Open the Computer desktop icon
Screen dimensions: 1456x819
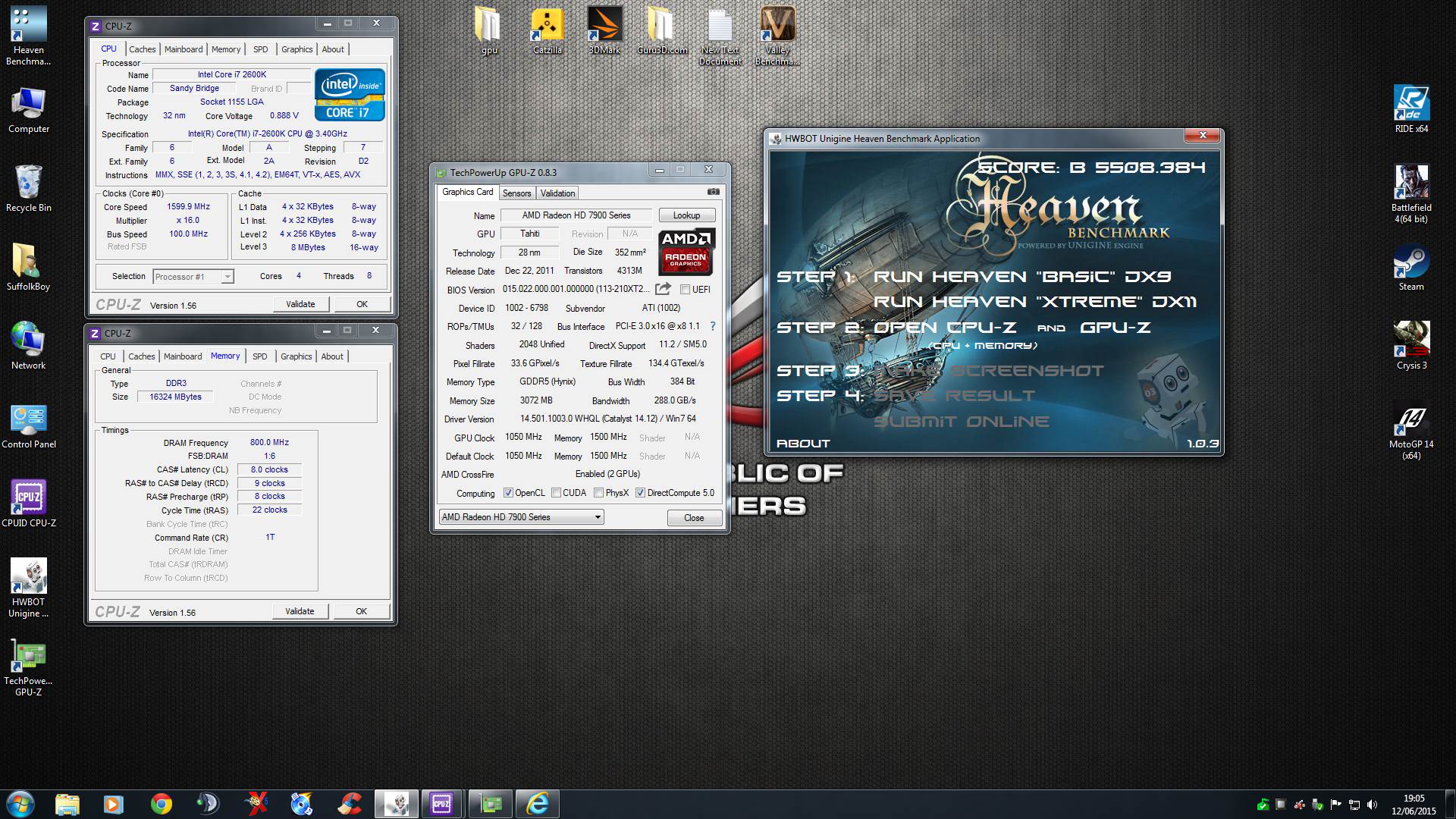(29, 110)
